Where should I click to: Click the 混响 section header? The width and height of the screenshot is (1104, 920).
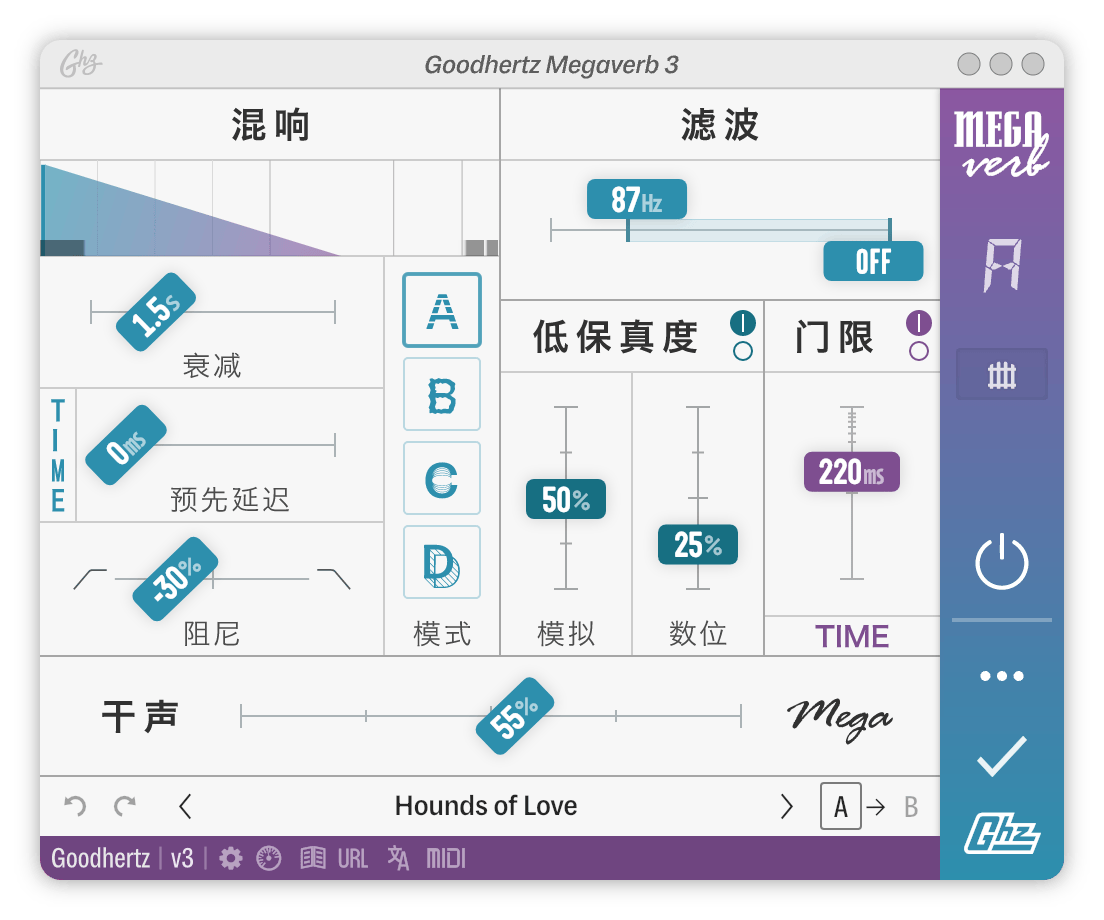tap(270, 125)
